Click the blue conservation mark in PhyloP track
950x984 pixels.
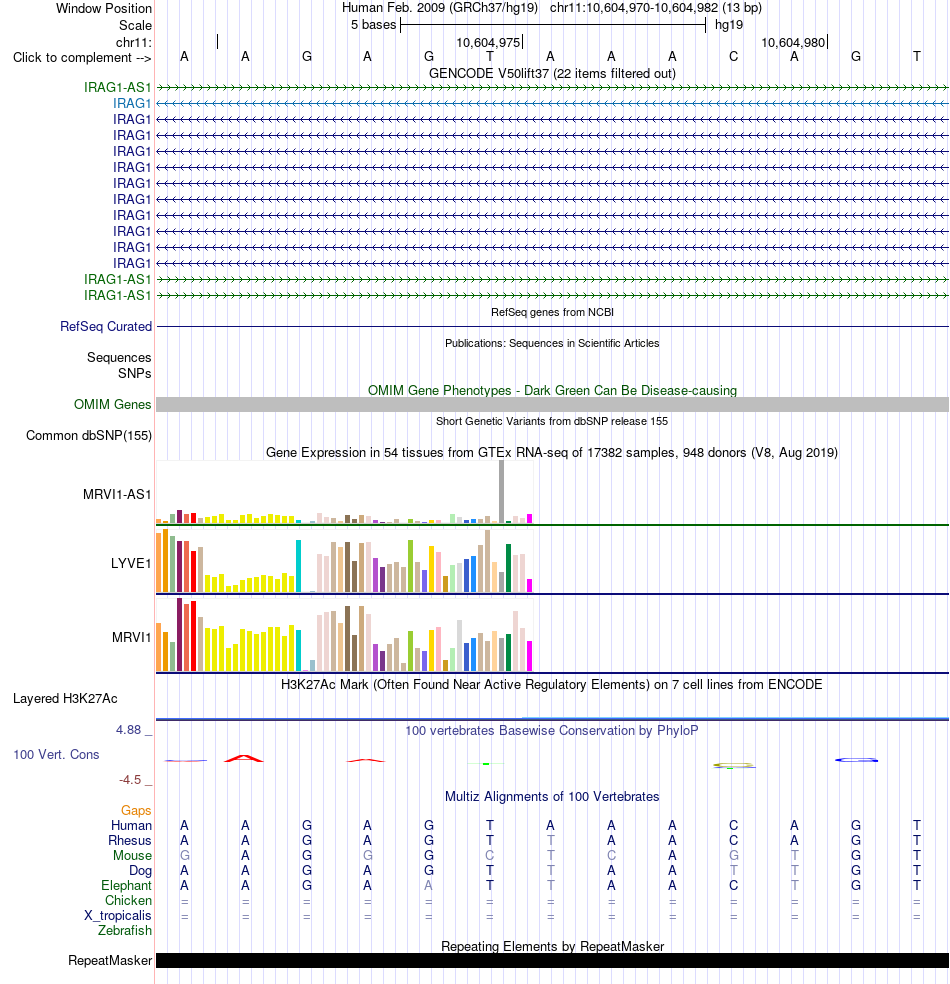click(x=856, y=760)
